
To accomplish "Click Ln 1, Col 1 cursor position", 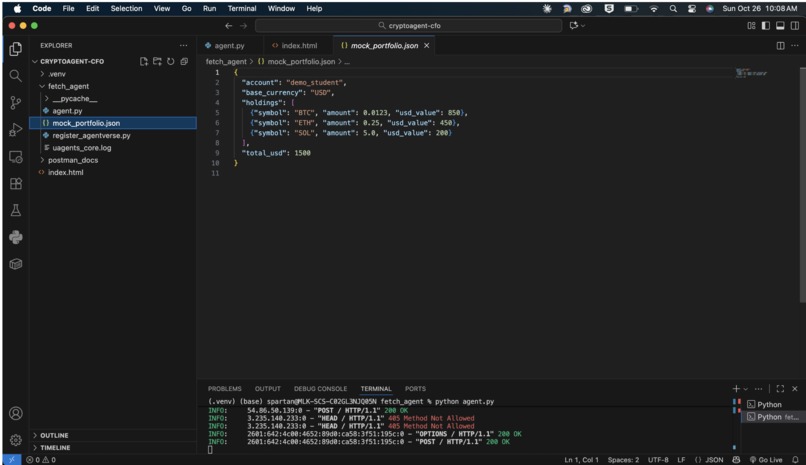I will pyautogui.click(x=581, y=460).
